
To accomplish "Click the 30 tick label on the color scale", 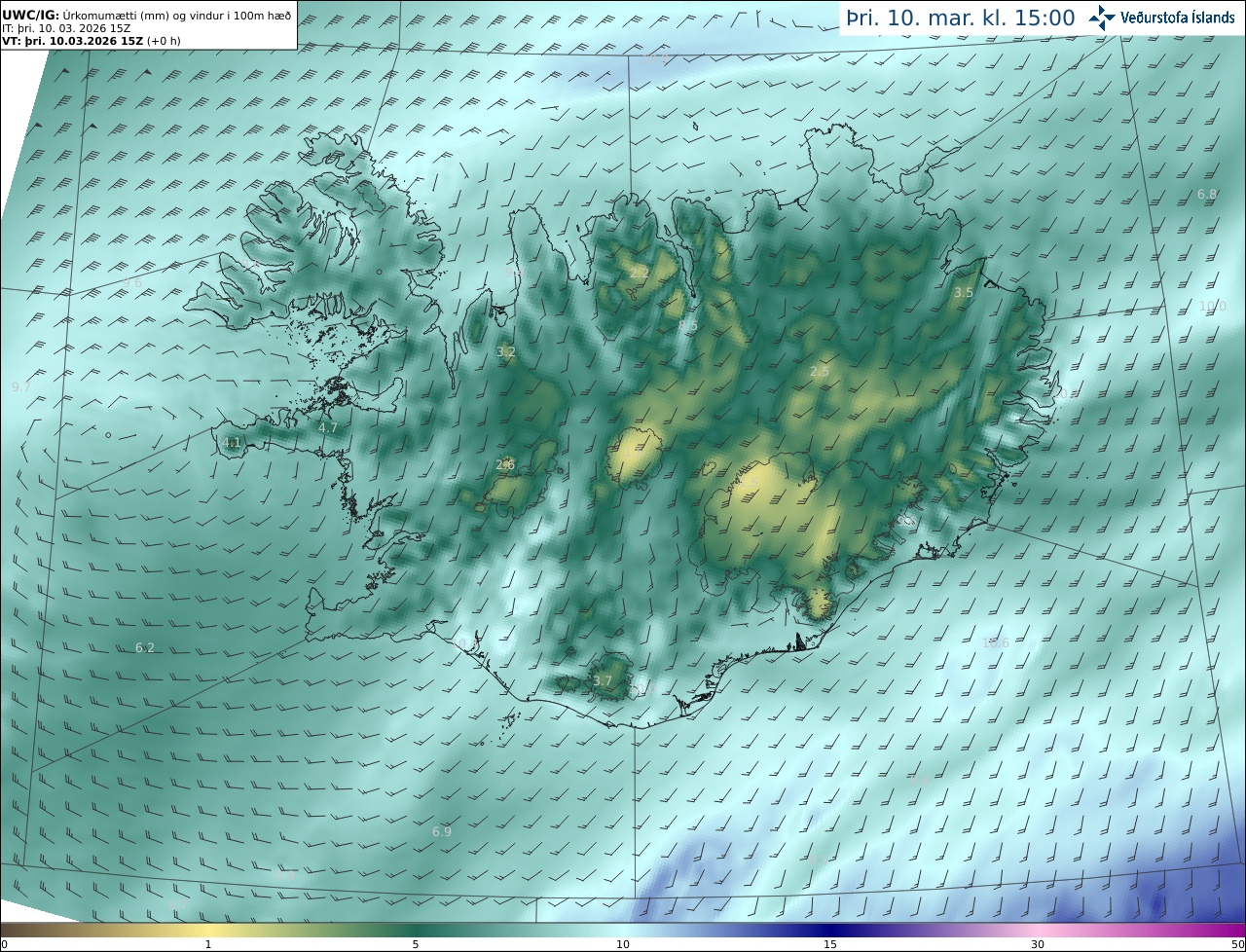I will [x=1038, y=944].
